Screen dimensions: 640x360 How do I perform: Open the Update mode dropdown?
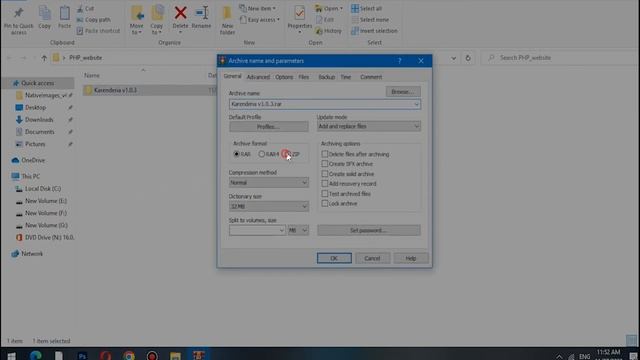pyautogui.click(x=369, y=127)
